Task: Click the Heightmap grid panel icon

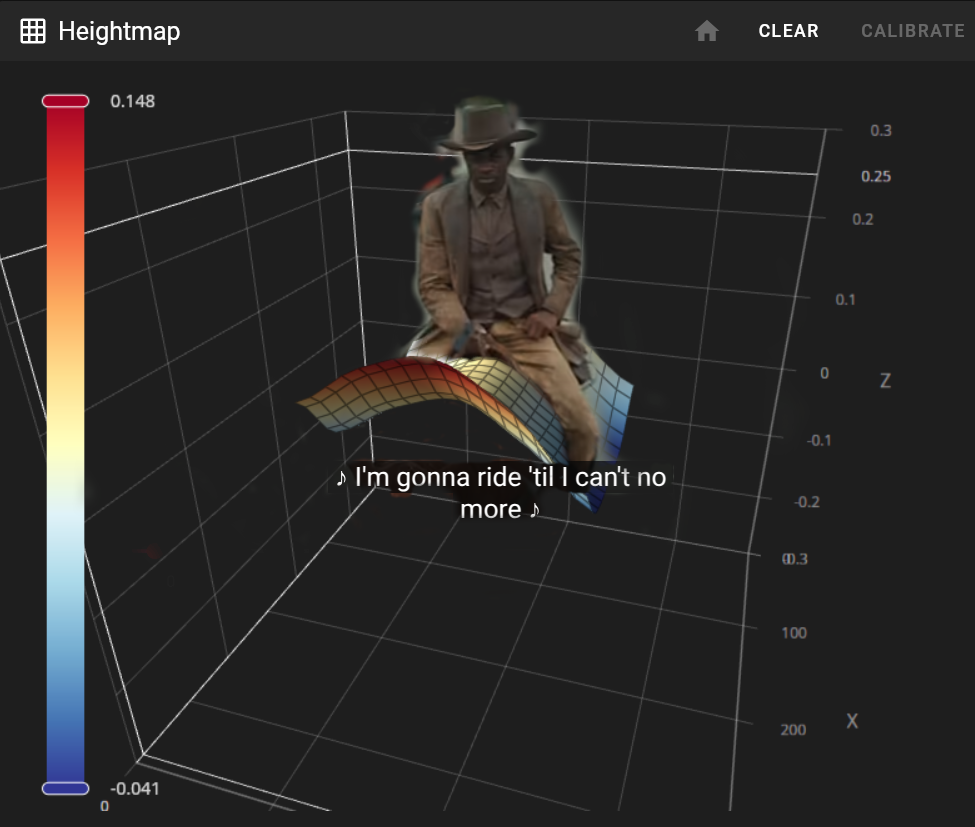Action: [33, 31]
